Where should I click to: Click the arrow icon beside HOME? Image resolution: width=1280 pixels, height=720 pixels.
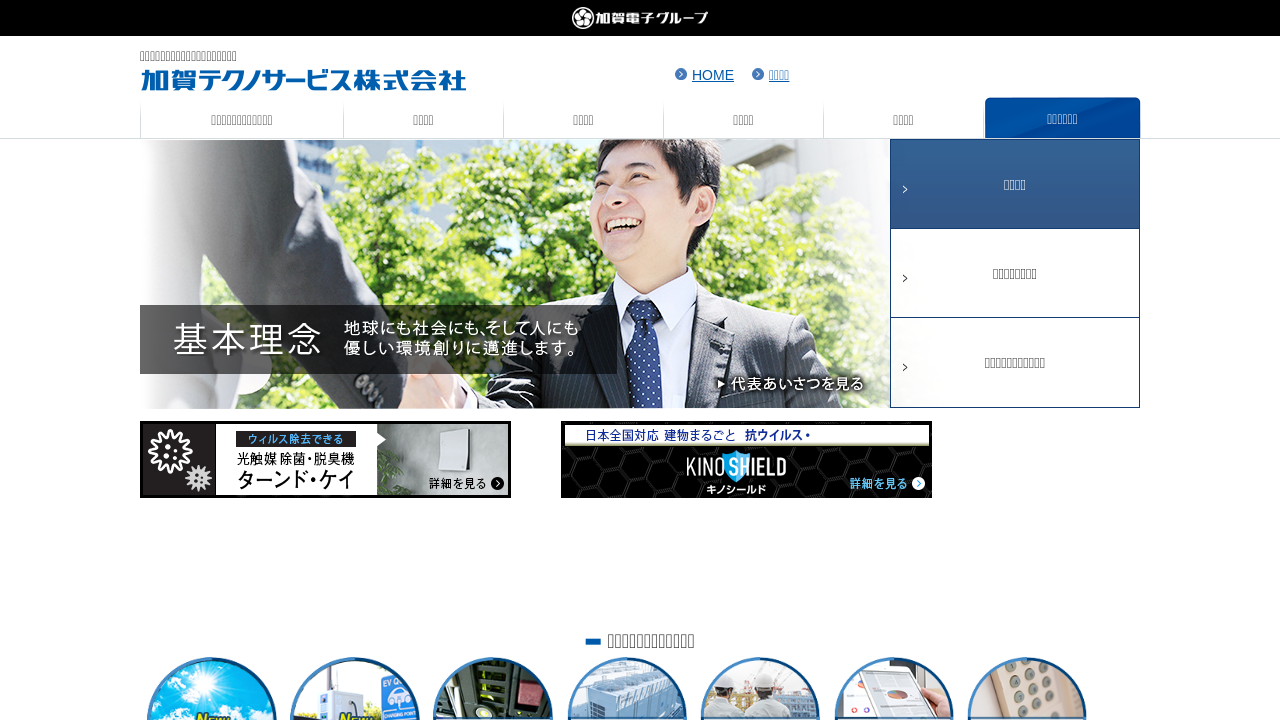point(681,74)
